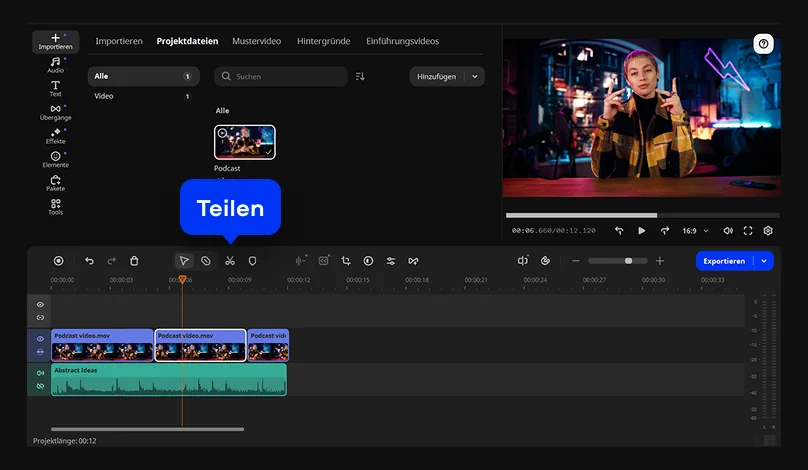Open the help question mark icon
Viewport: 808px width, 470px height.
pyautogui.click(x=763, y=44)
